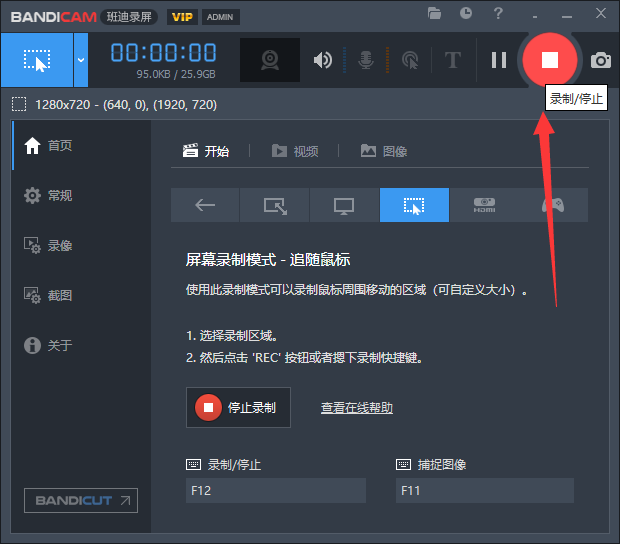This screenshot has width=620, height=544.
Task: Choose fullscreen recording mode
Action: [344, 205]
